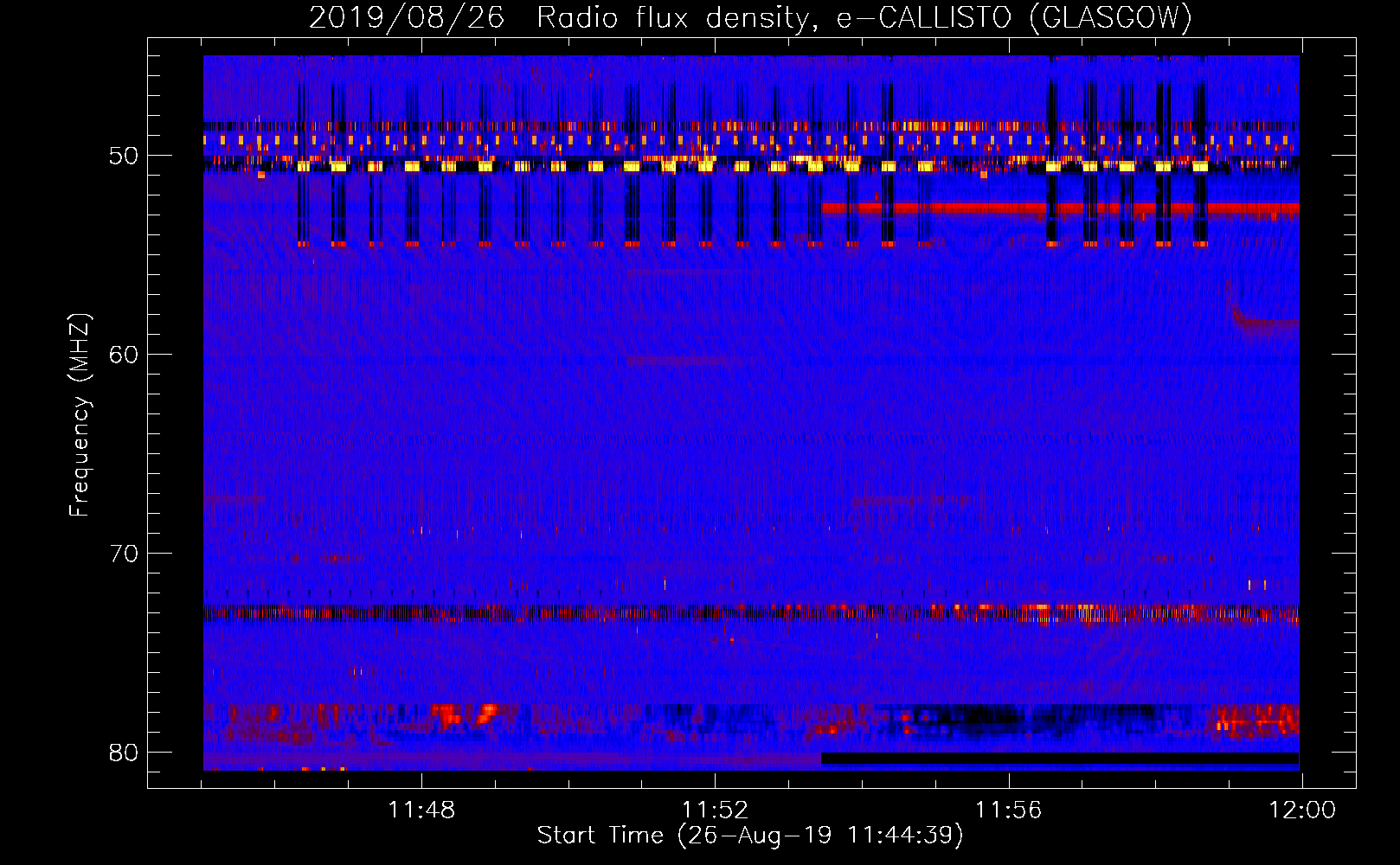The width and height of the screenshot is (1400, 865).
Task: Click the black bar near 80 MHz
Action: [1060, 759]
